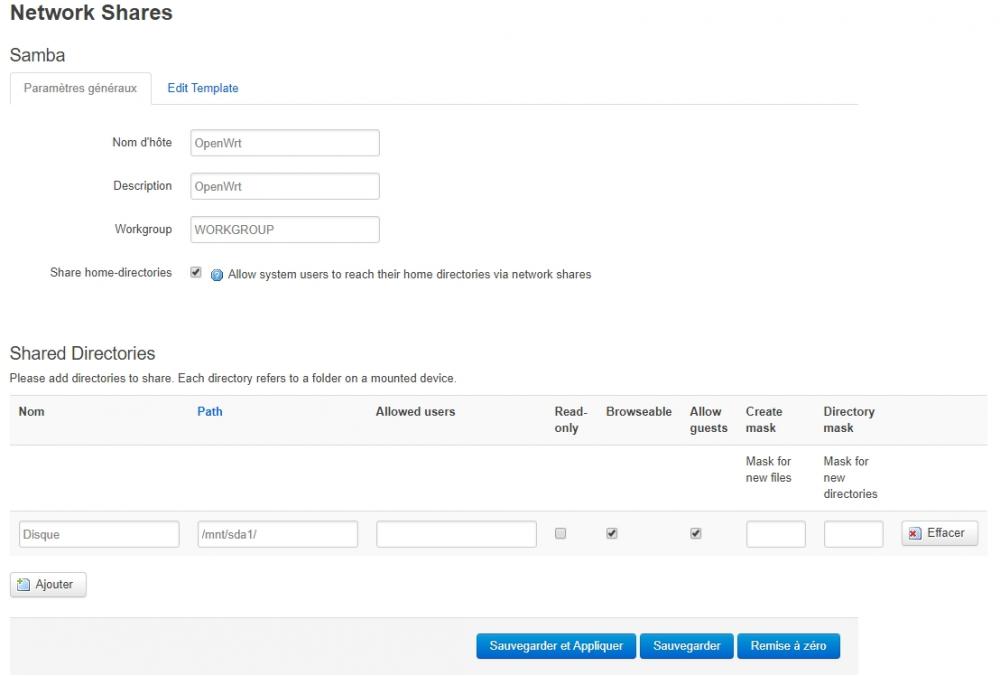
Task: Click the help icon beside Share home-directories
Action: (x=217, y=274)
